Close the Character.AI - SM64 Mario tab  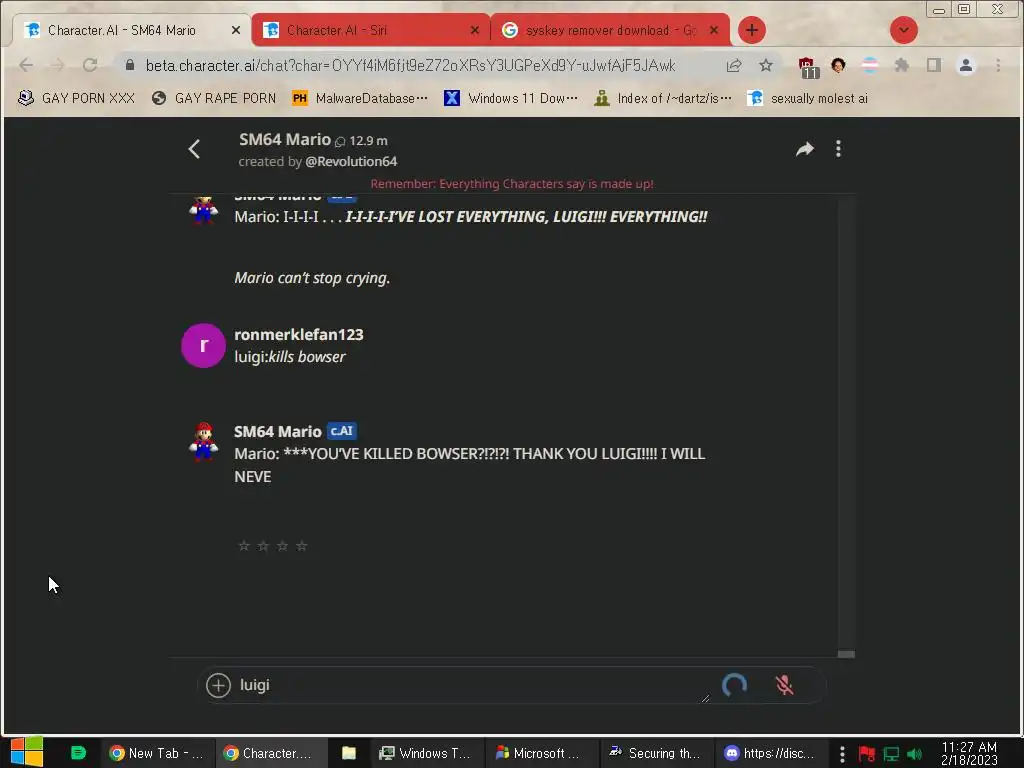pos(236,30)
